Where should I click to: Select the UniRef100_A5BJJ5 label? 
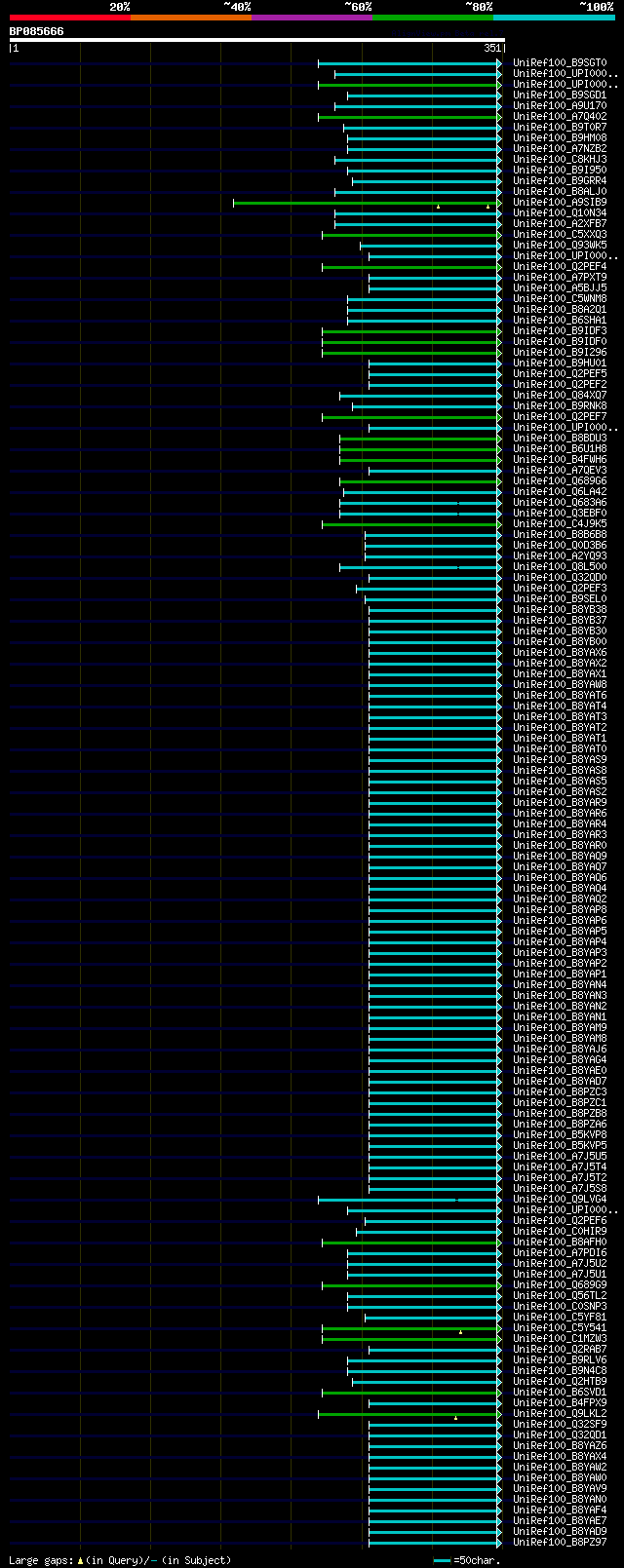(560, 288)
